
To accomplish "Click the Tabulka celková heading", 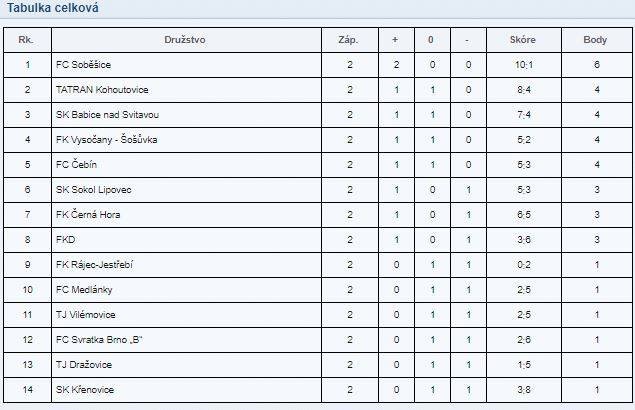I will (x=53, y=8).
